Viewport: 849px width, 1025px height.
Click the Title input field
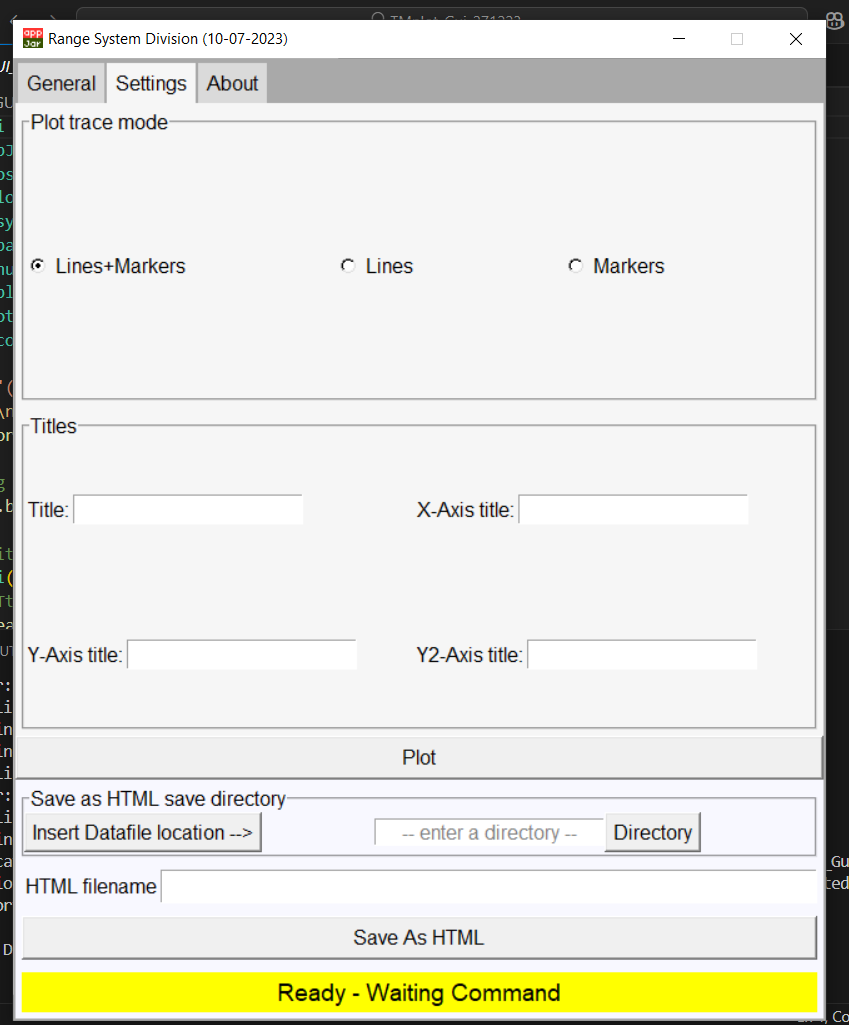(188, 510)
